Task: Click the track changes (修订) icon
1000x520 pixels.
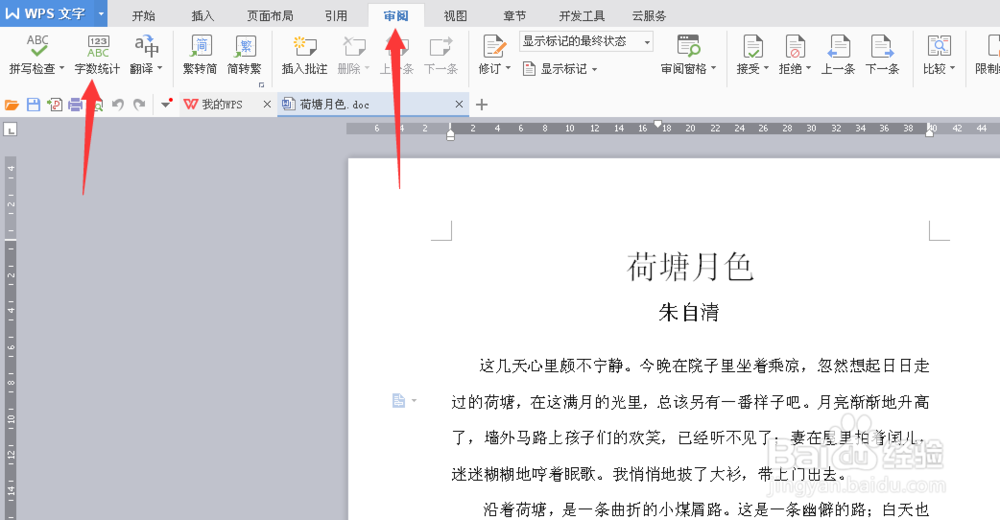Action: (x=494, y=46)
